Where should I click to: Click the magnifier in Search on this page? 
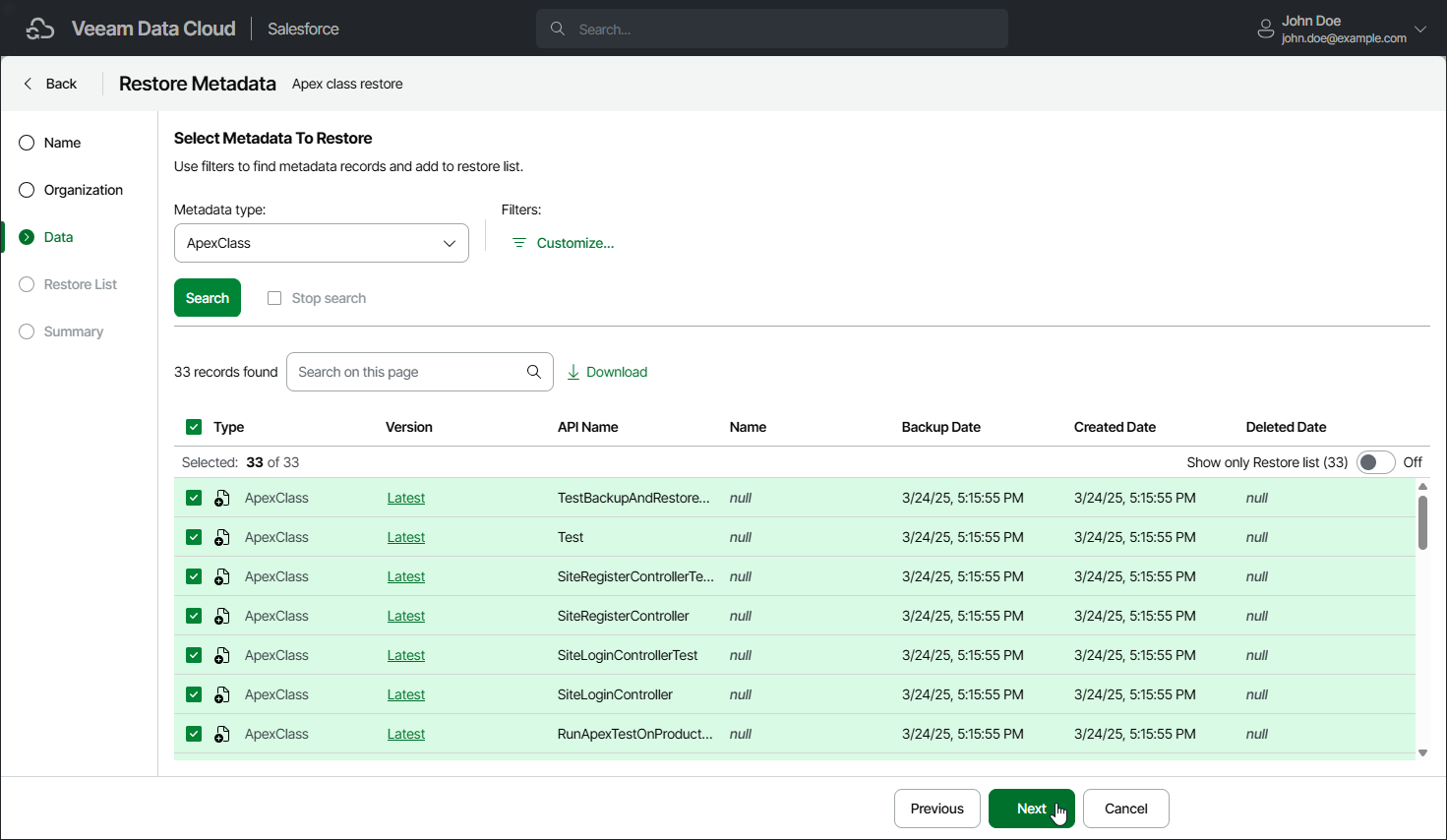tap(534, 372)
